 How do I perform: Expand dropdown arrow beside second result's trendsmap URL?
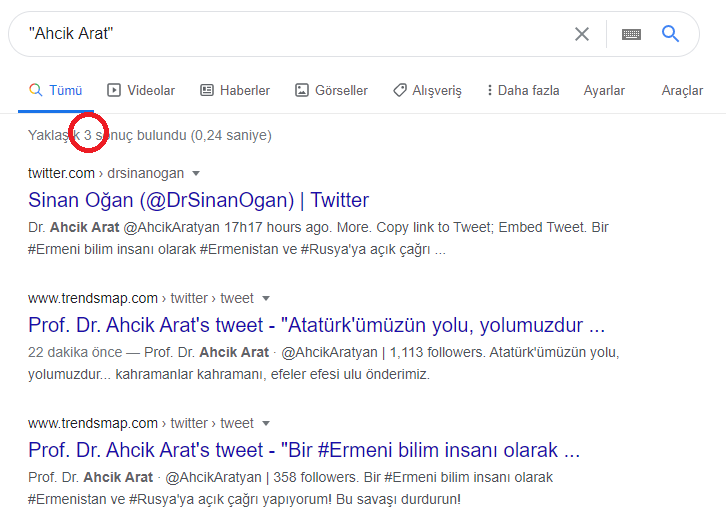[x=265, y=298]
